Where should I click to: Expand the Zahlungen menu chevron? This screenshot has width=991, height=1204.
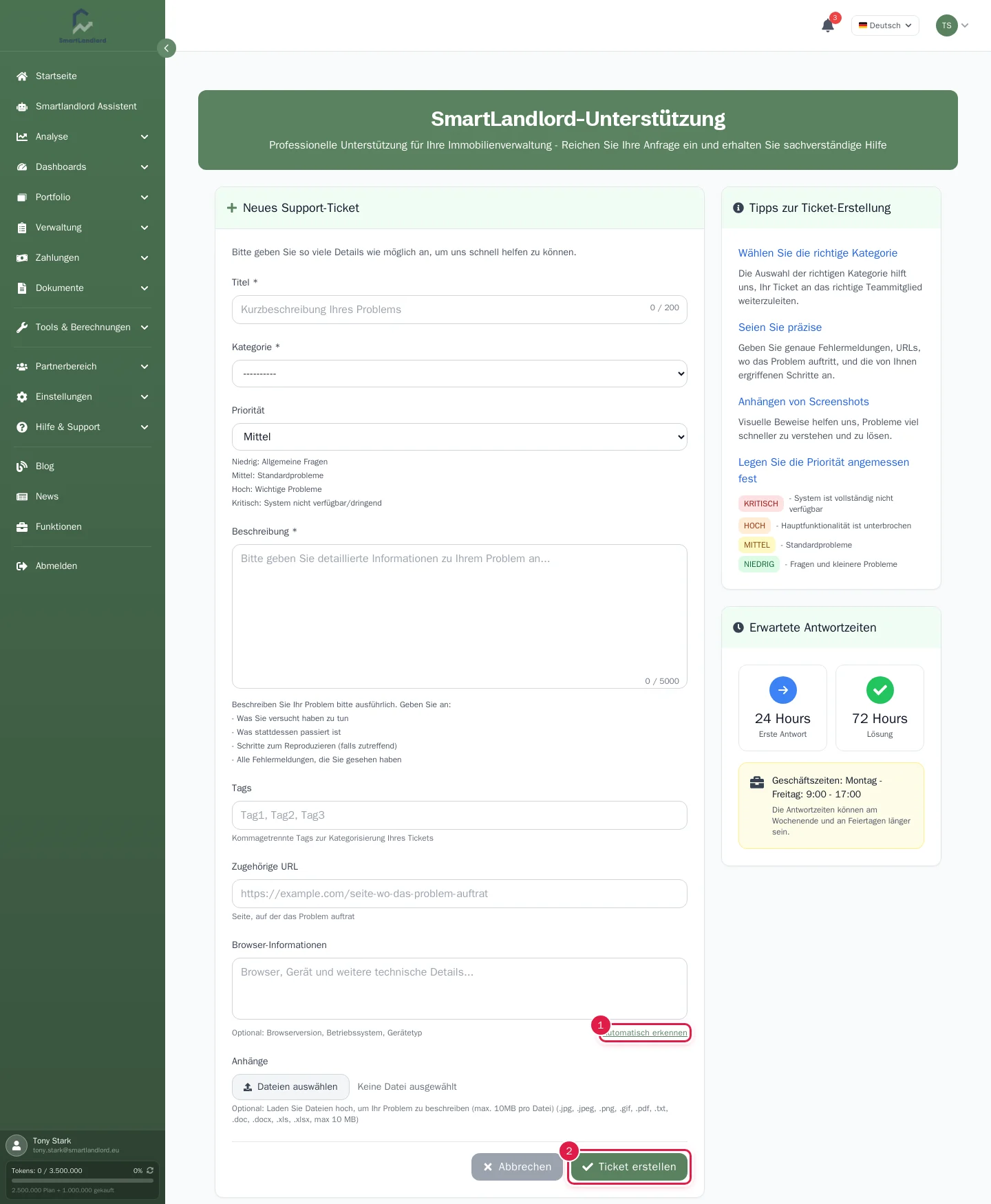point(145,258)
